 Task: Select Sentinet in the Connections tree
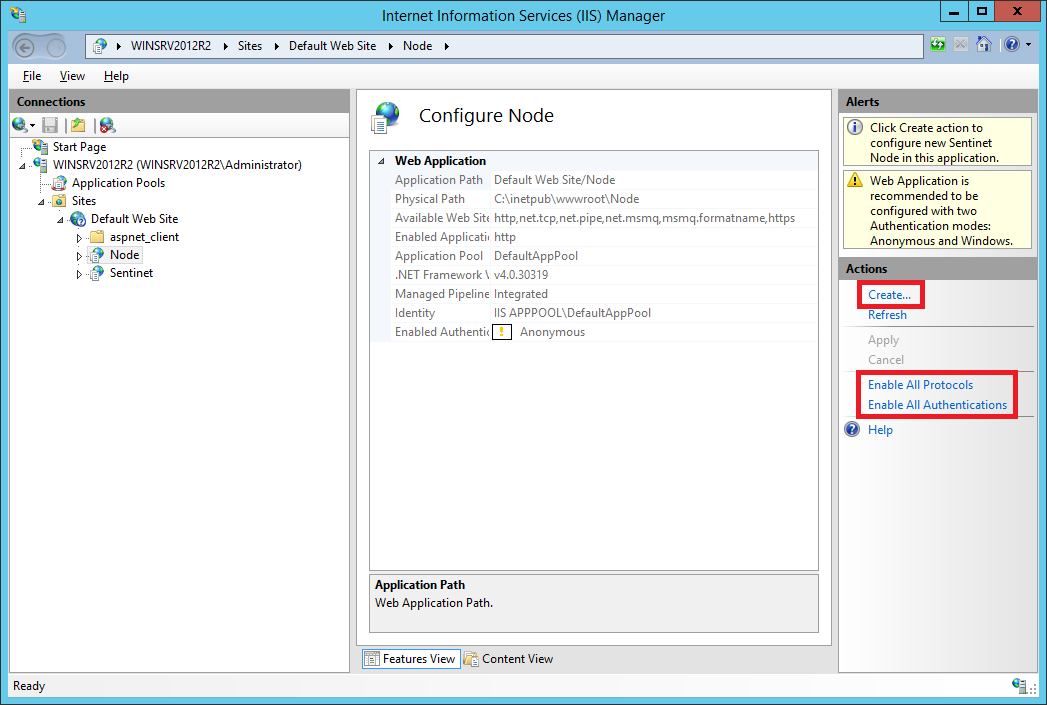[131, 273]
